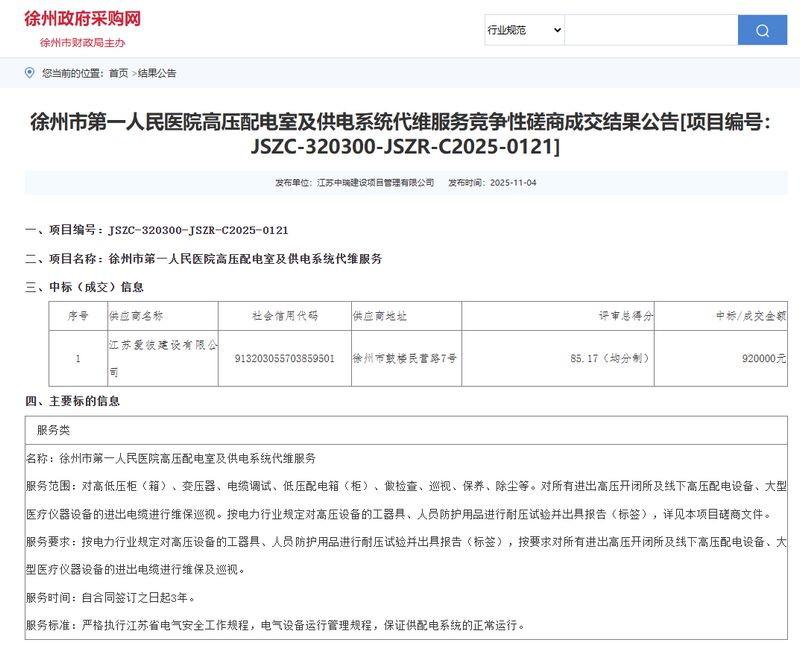The height and width of the screenshot is (646, 800).
Task: Click the 社会信用代码 table column header
Action: (284, 315)
